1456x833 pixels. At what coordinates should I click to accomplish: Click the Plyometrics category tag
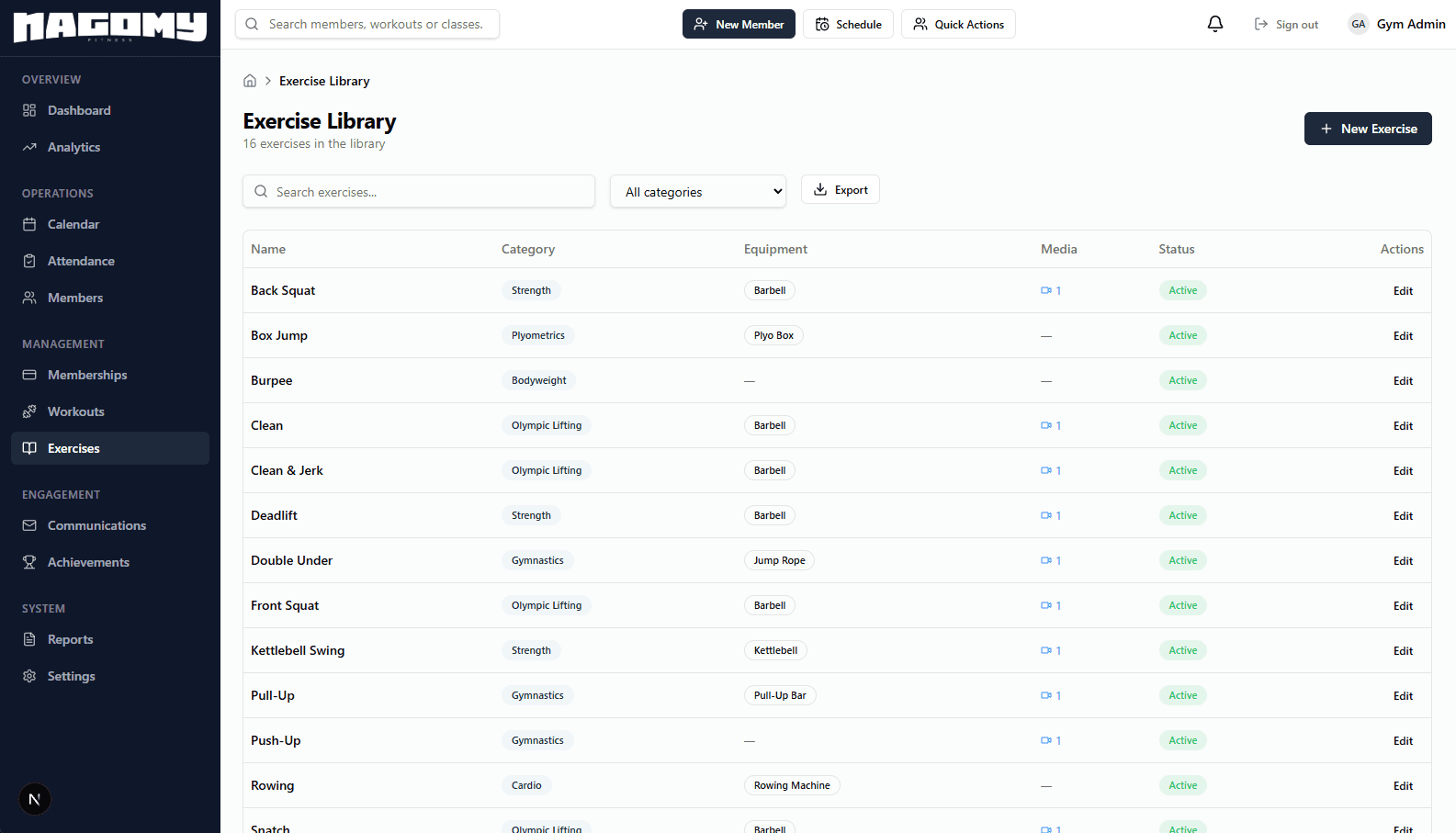[x=538, y=335]
